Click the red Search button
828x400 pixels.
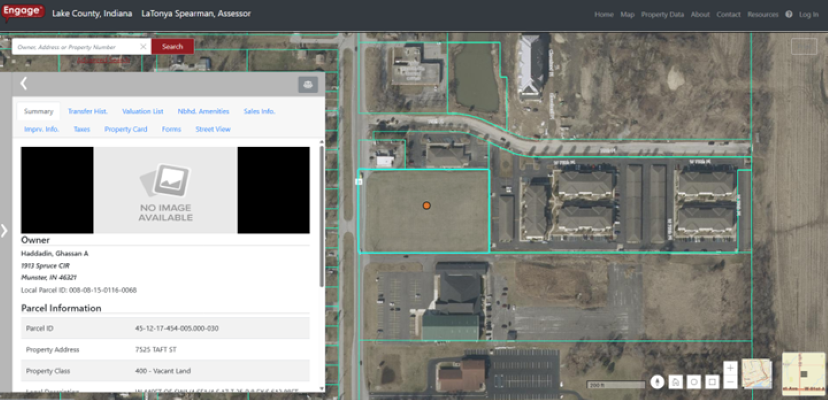click(x=173, y=46)
